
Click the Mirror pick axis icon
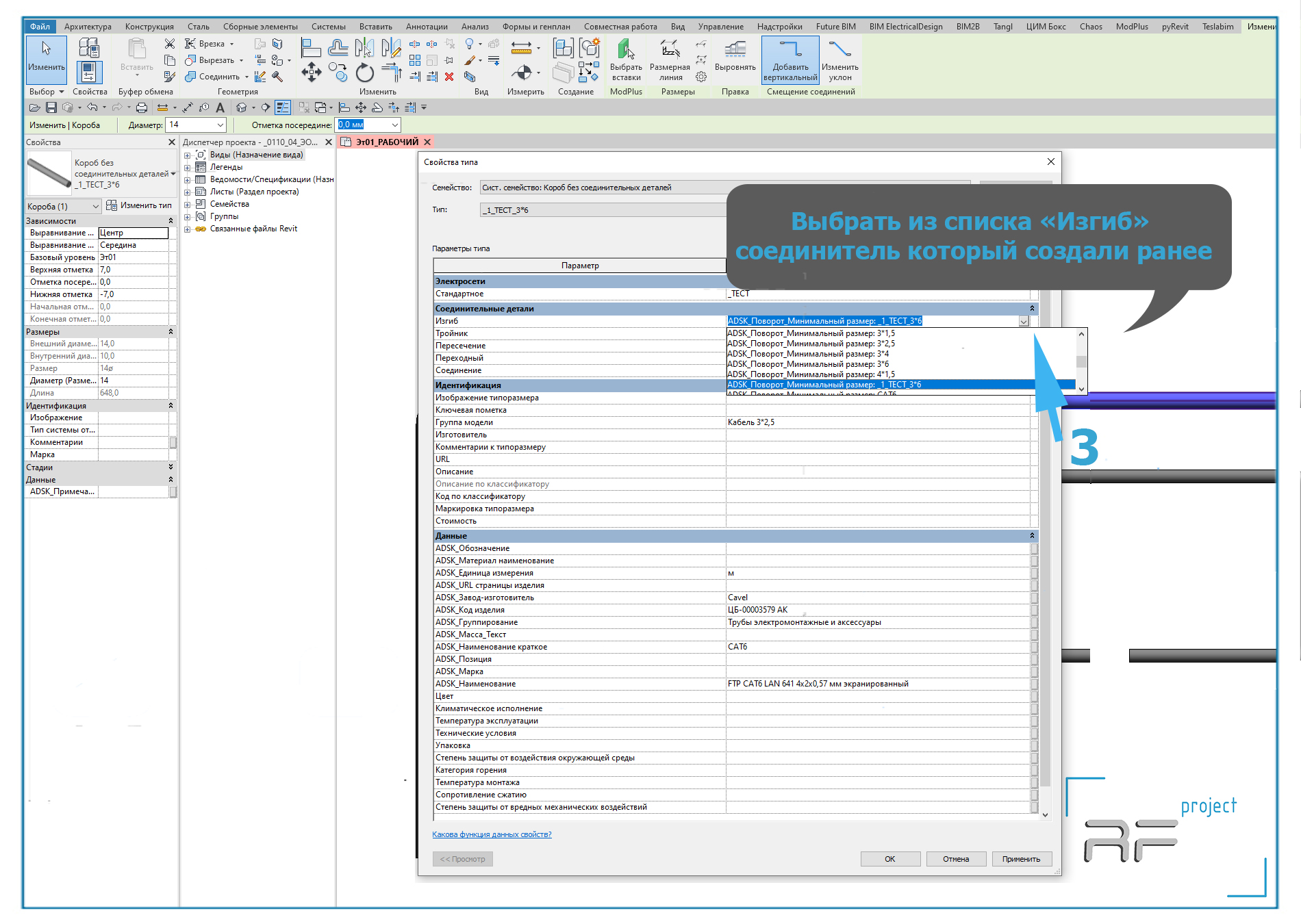tap(364, 47)
